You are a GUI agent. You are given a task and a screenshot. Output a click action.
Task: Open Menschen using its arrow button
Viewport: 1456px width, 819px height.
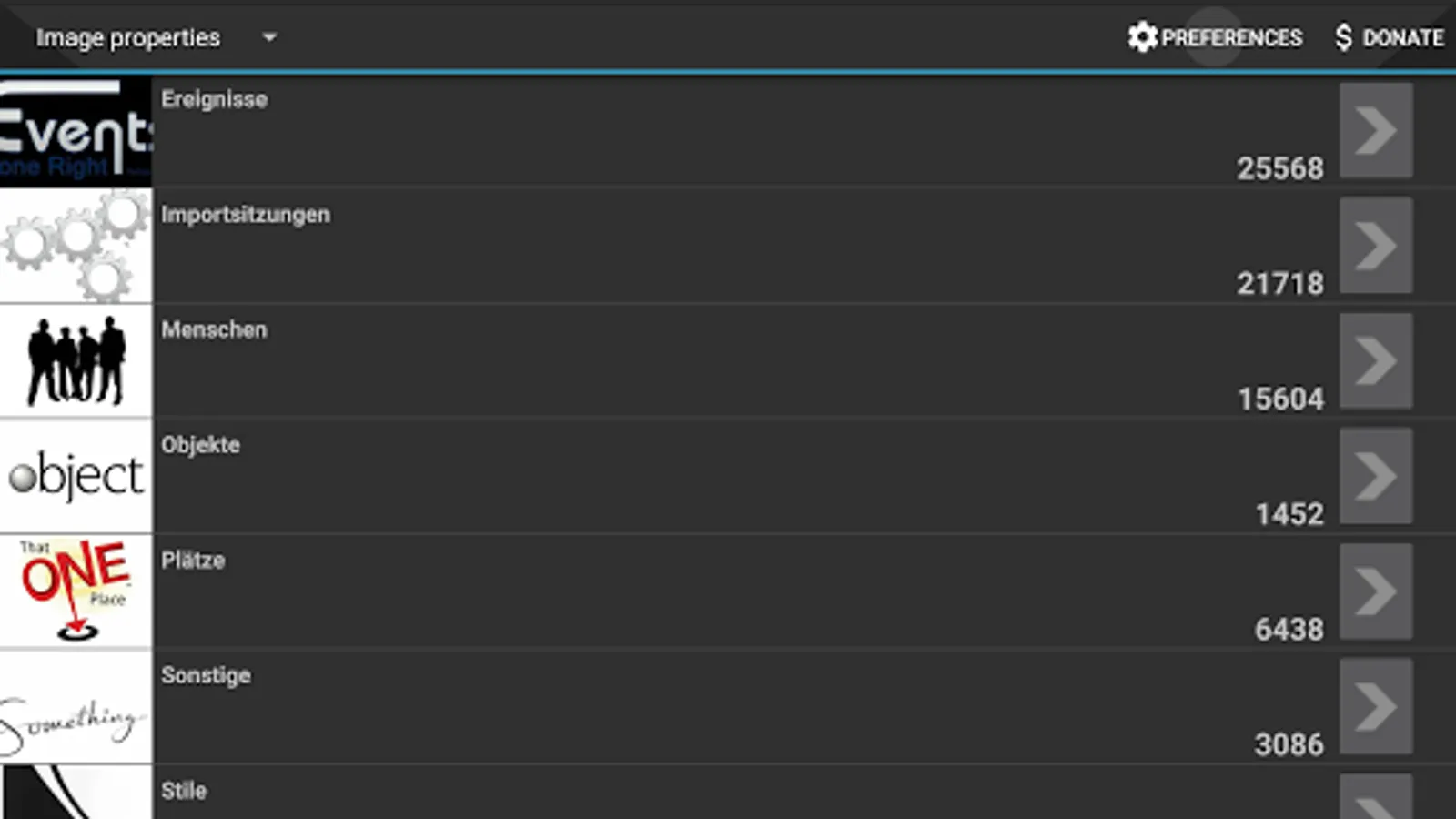coord(1375,361)
